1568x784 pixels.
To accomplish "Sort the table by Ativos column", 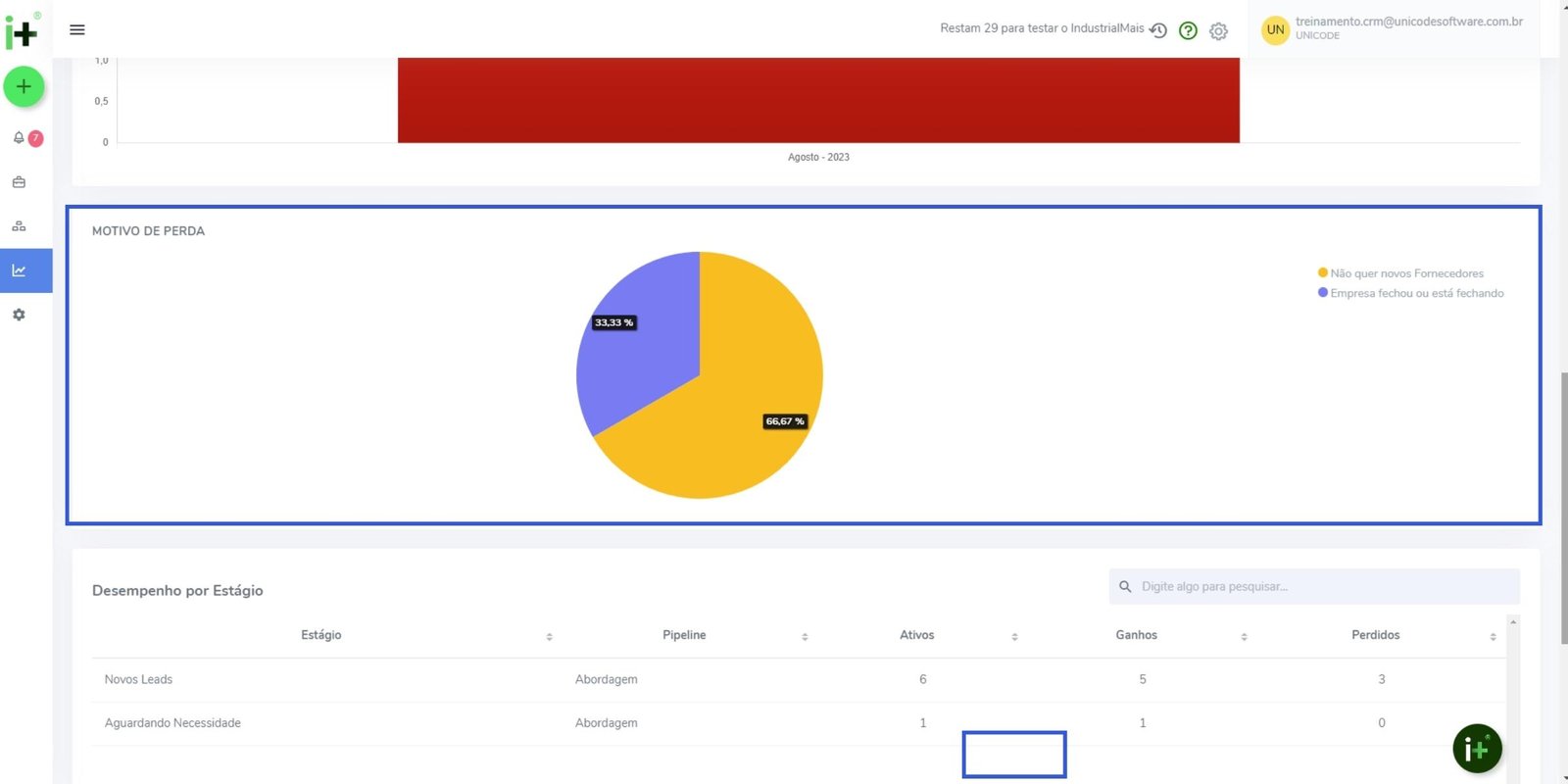I will click(1014, 636).
